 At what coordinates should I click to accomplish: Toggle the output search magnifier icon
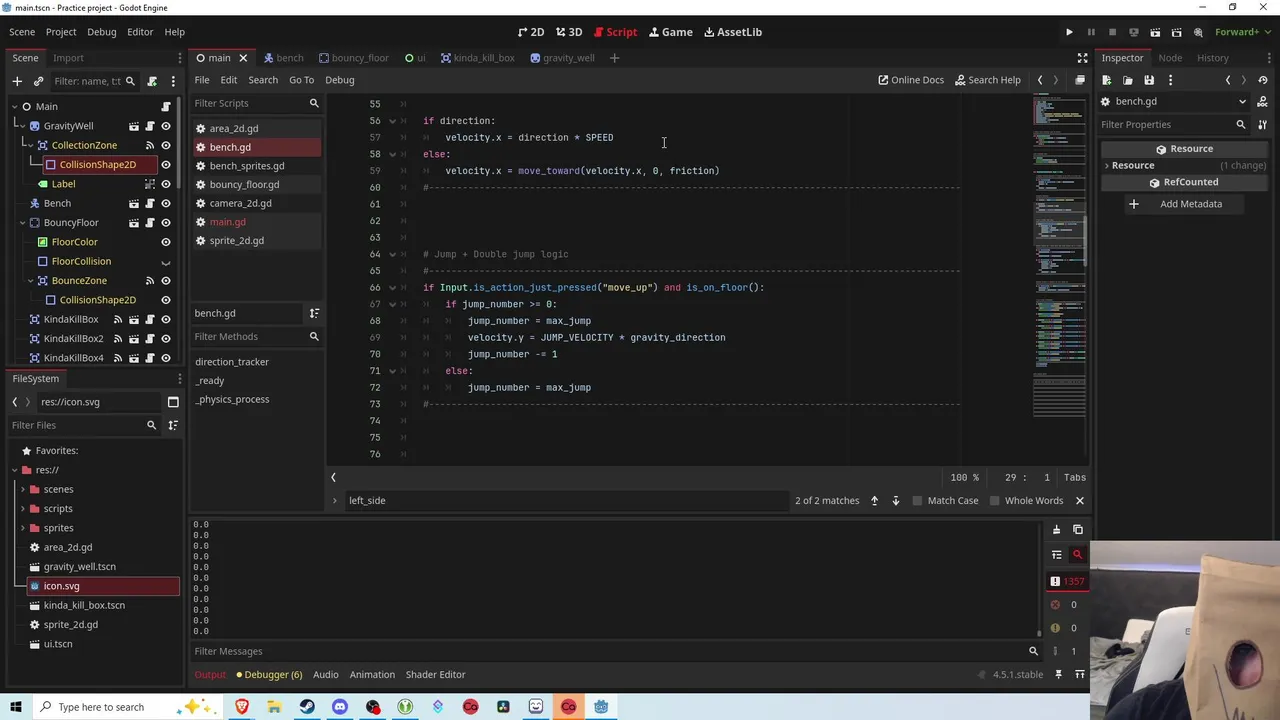click(1078, 554)
